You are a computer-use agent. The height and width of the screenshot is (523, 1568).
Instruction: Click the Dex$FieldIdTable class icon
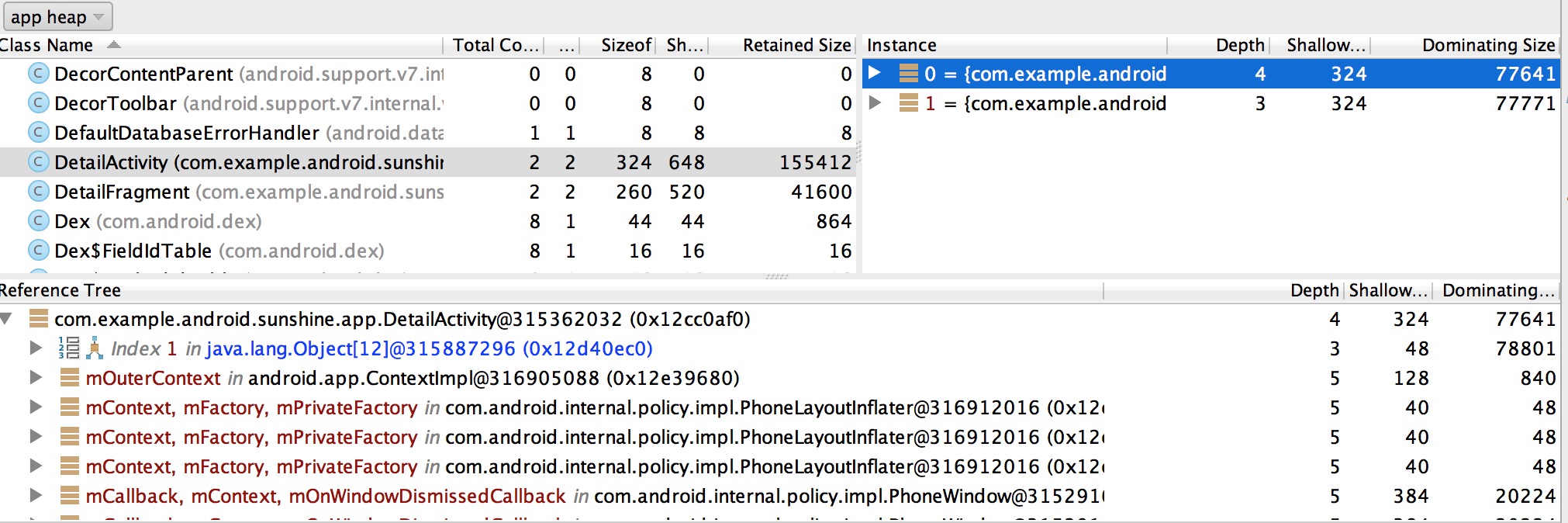pyautogui.click(x=38, y=251)
